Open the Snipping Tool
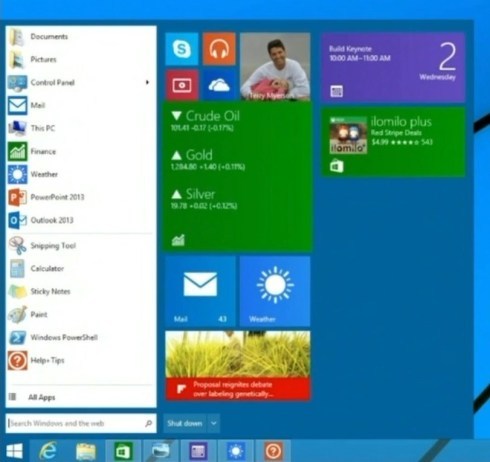 [80, 246]
